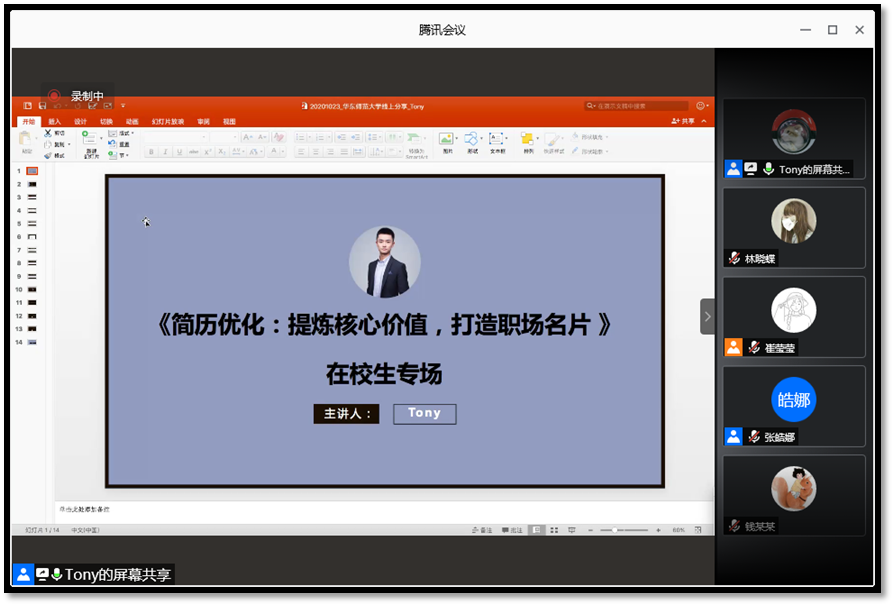
Task: Switch to the 设计 ribbon tab
Action: click(80, 121)
